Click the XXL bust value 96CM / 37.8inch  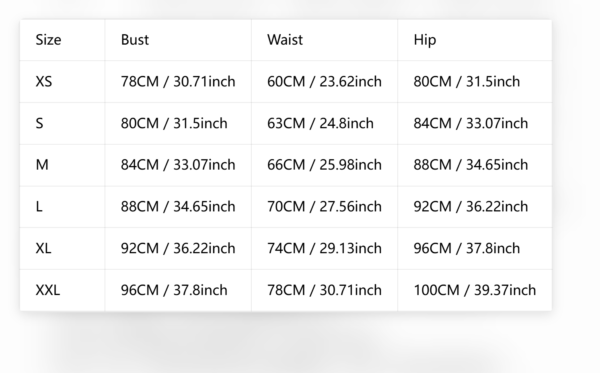pyautogui.click(x=174, y=290)
